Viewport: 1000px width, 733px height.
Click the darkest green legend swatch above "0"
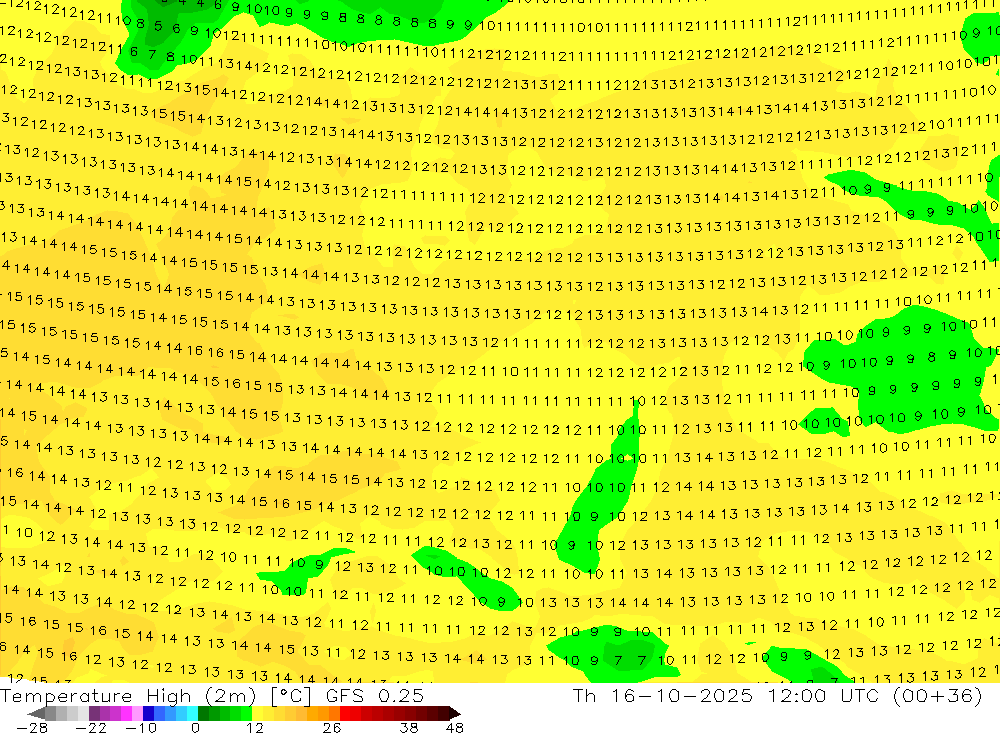pos(203,713)
